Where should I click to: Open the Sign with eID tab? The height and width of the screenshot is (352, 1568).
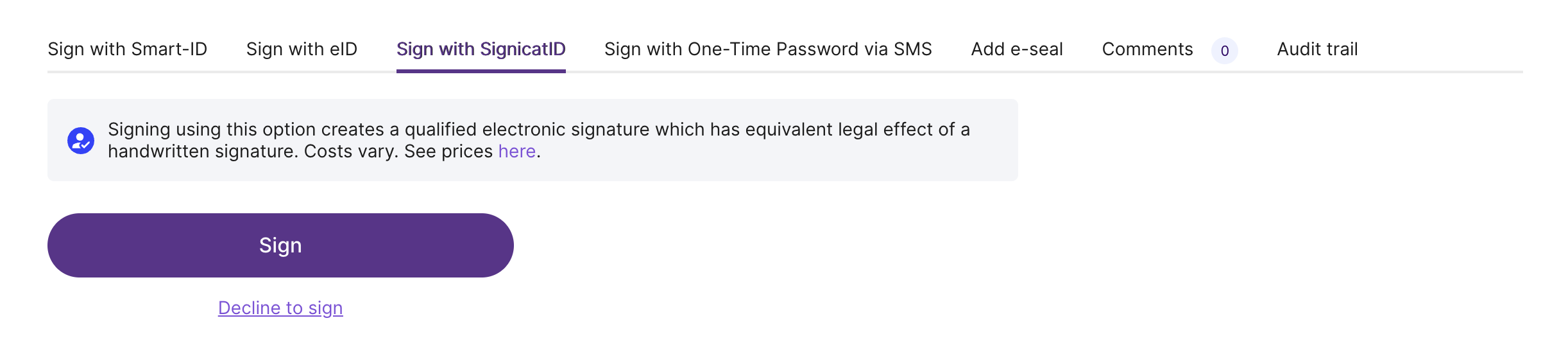[x=302, y=49]
